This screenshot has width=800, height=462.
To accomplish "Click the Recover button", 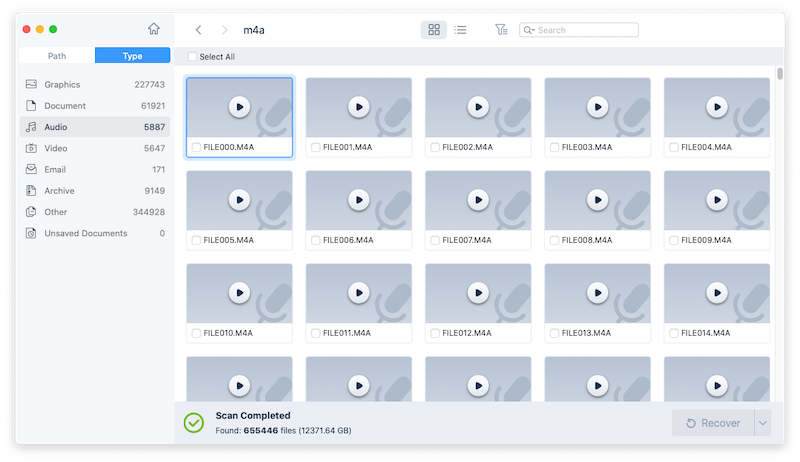I will (x=713, y=423).
